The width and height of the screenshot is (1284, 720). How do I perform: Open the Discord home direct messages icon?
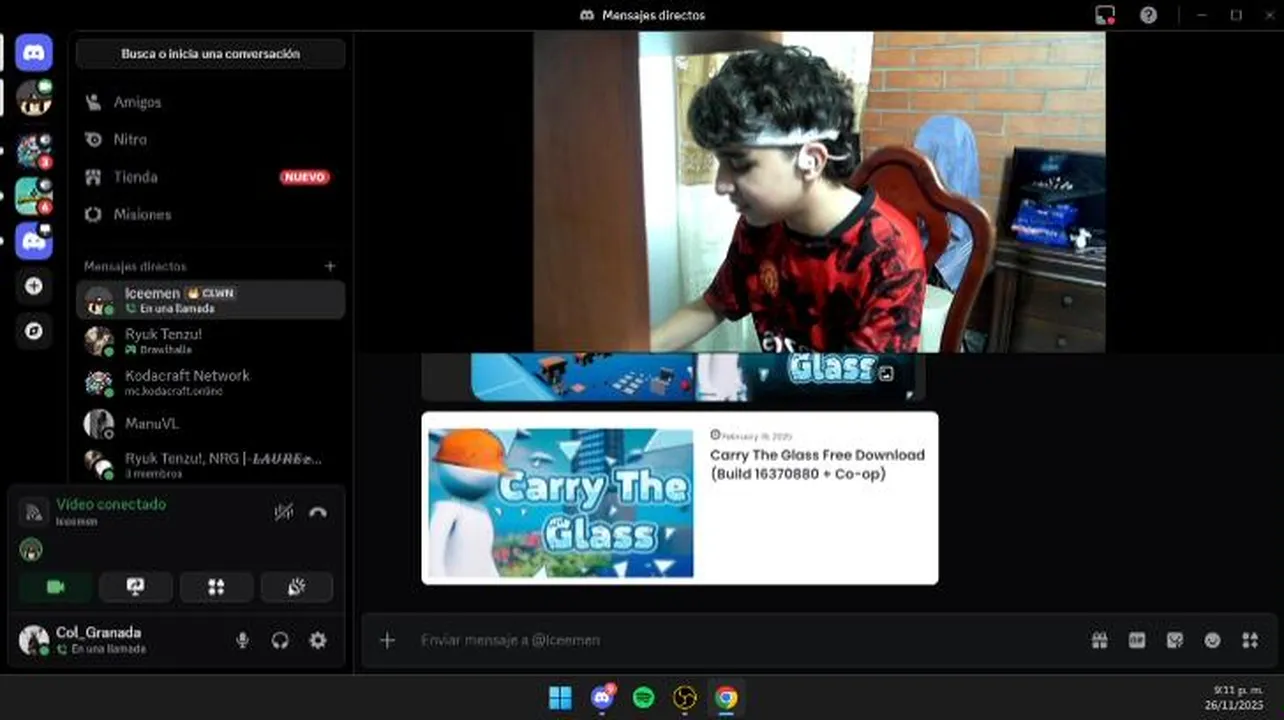(34, 52)
